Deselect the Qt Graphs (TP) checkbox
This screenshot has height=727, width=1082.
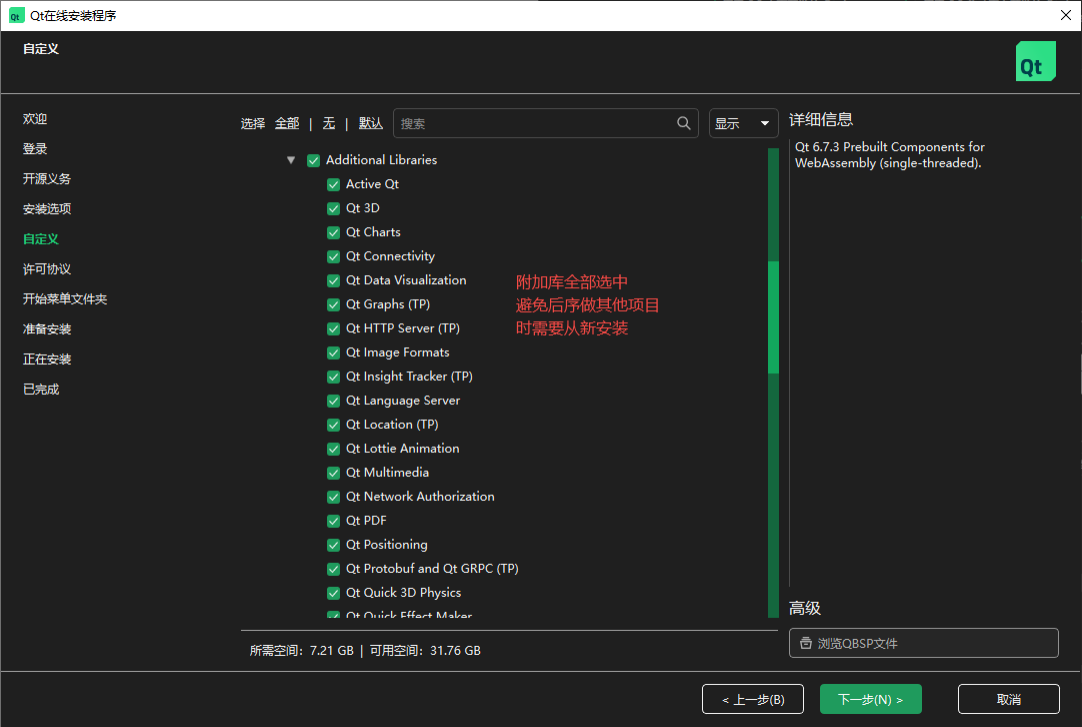tap(333, 304)
